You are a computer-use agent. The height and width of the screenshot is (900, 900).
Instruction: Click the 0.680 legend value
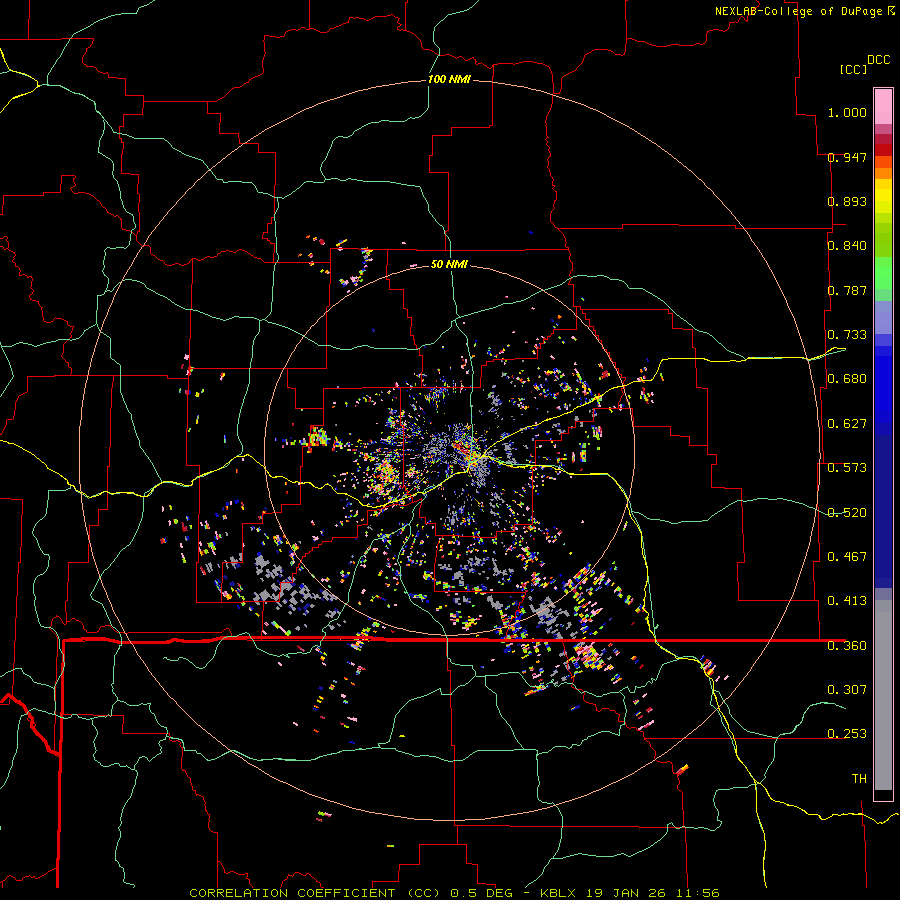pyautogui.click(x=847, y=379)
